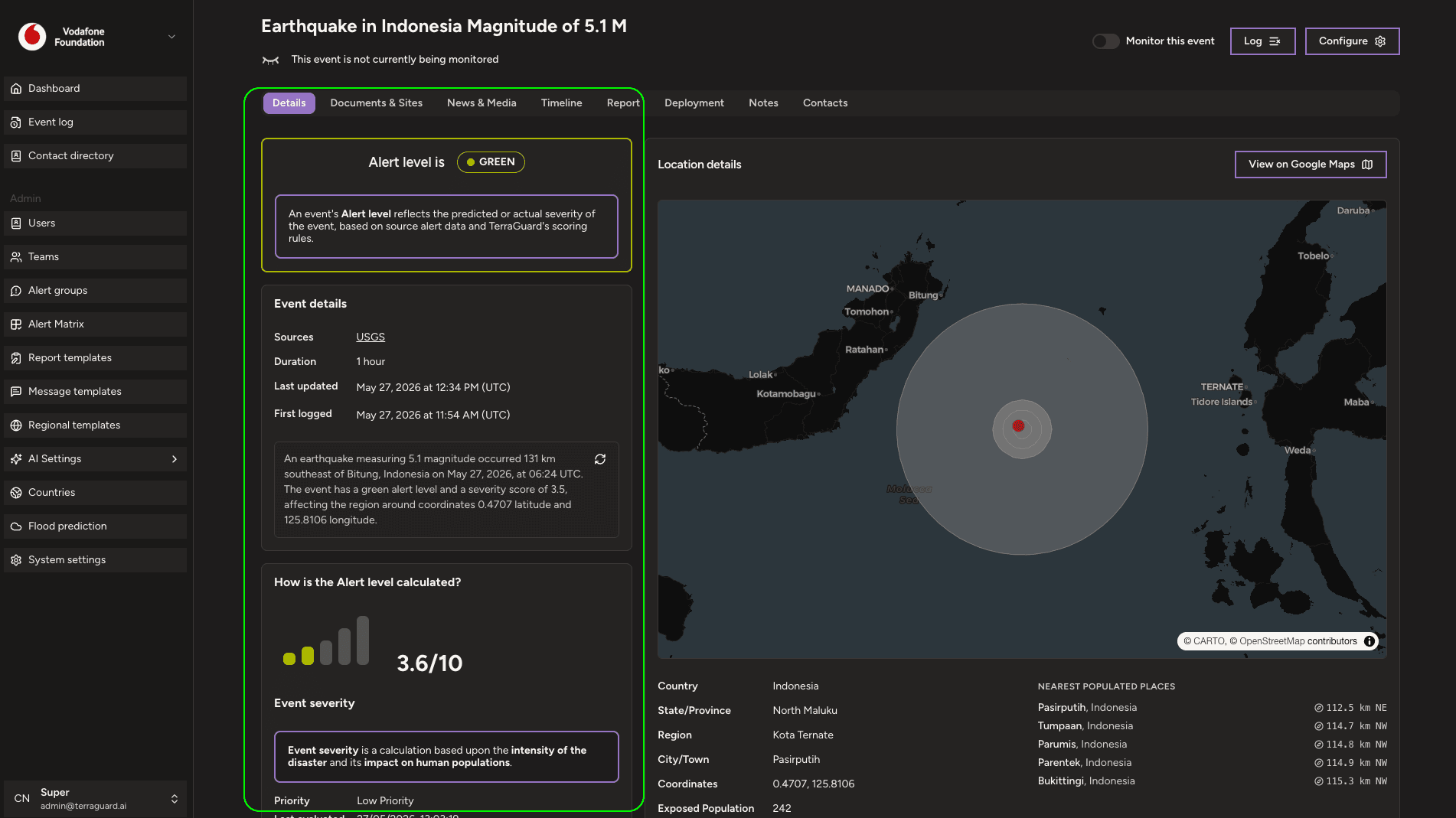1456x818 pixels.
Task: Open the Report tab
Action: pyautogui.click(x=623, y=103)
